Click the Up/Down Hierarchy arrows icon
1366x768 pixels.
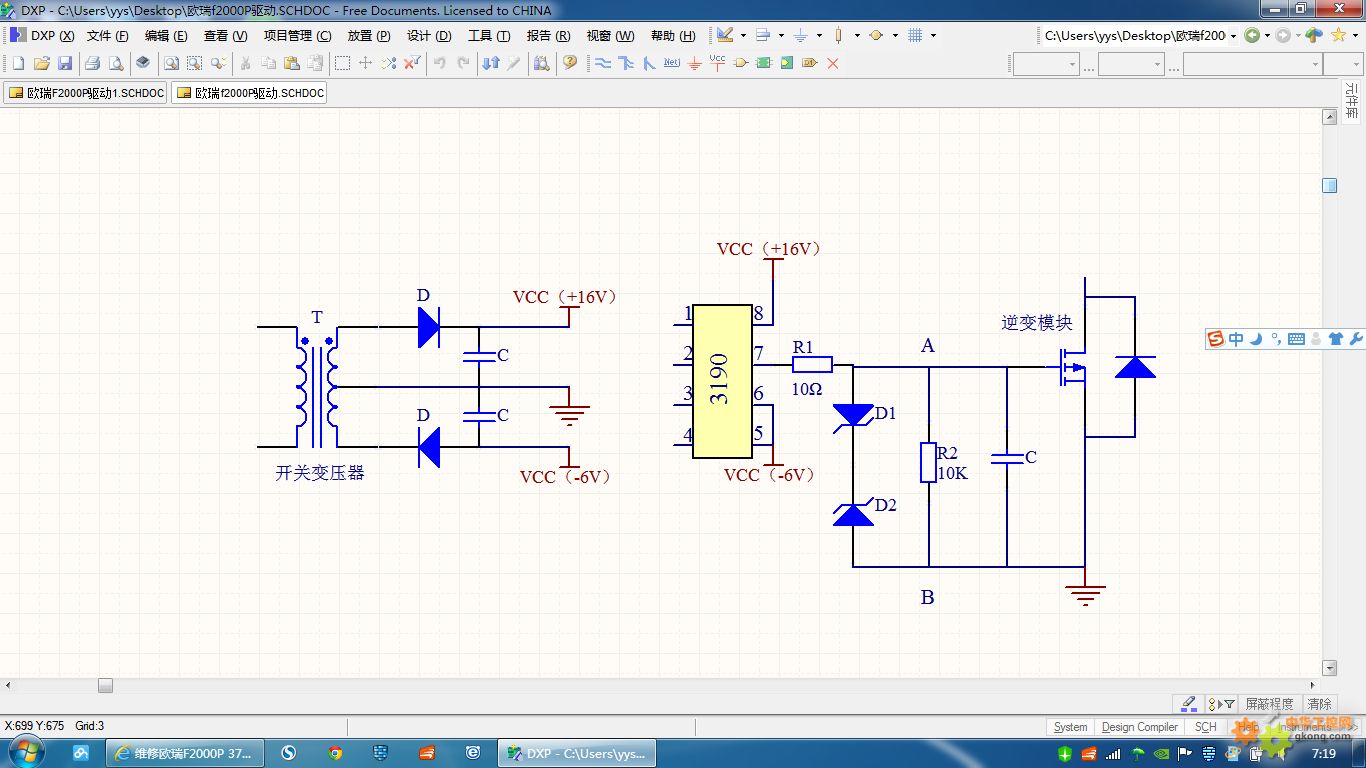click(490, 63)
